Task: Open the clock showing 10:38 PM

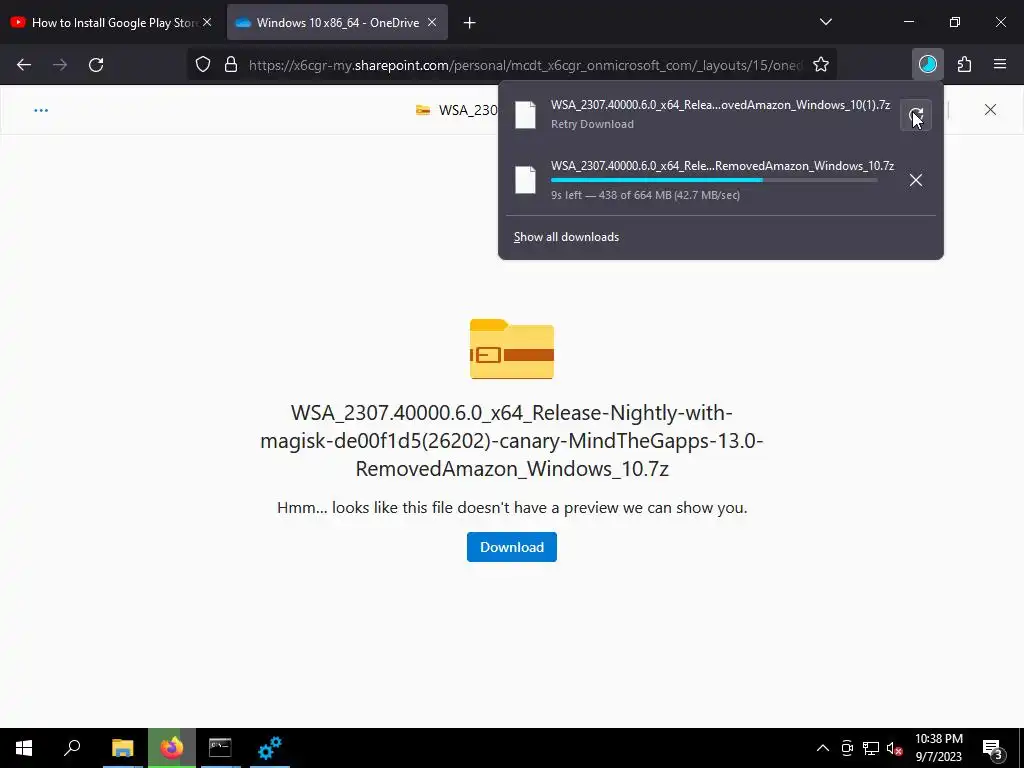Action: (938, 748)
